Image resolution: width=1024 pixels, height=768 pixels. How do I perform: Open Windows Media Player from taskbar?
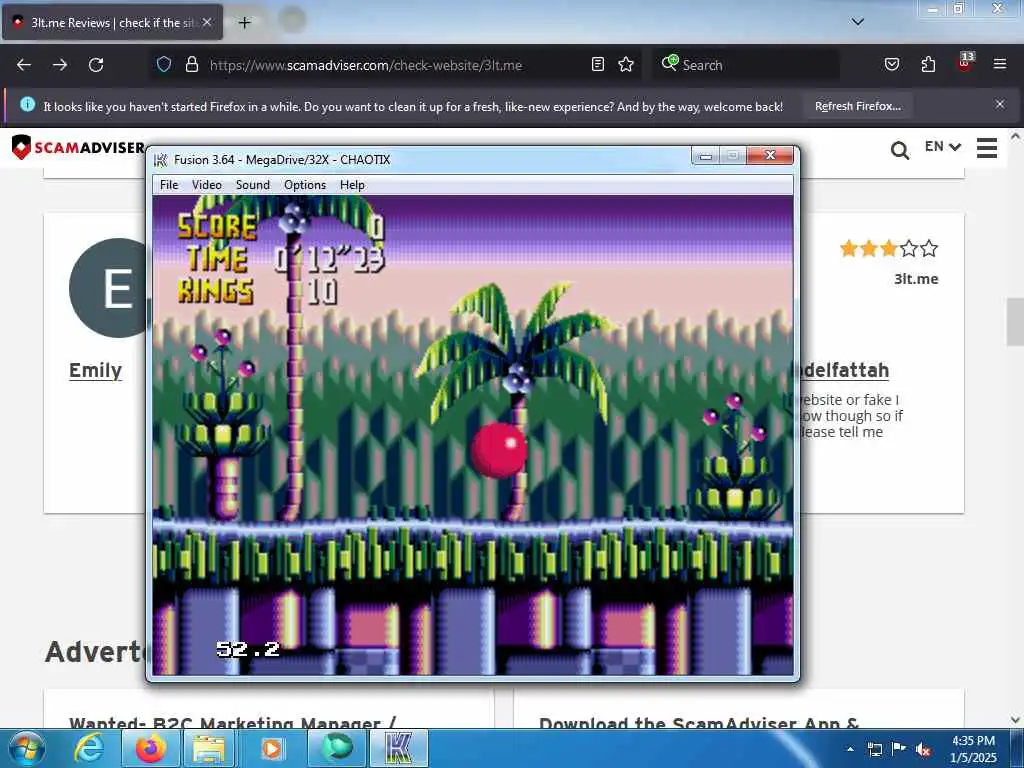pyautogui.click(x=272, y=748)
